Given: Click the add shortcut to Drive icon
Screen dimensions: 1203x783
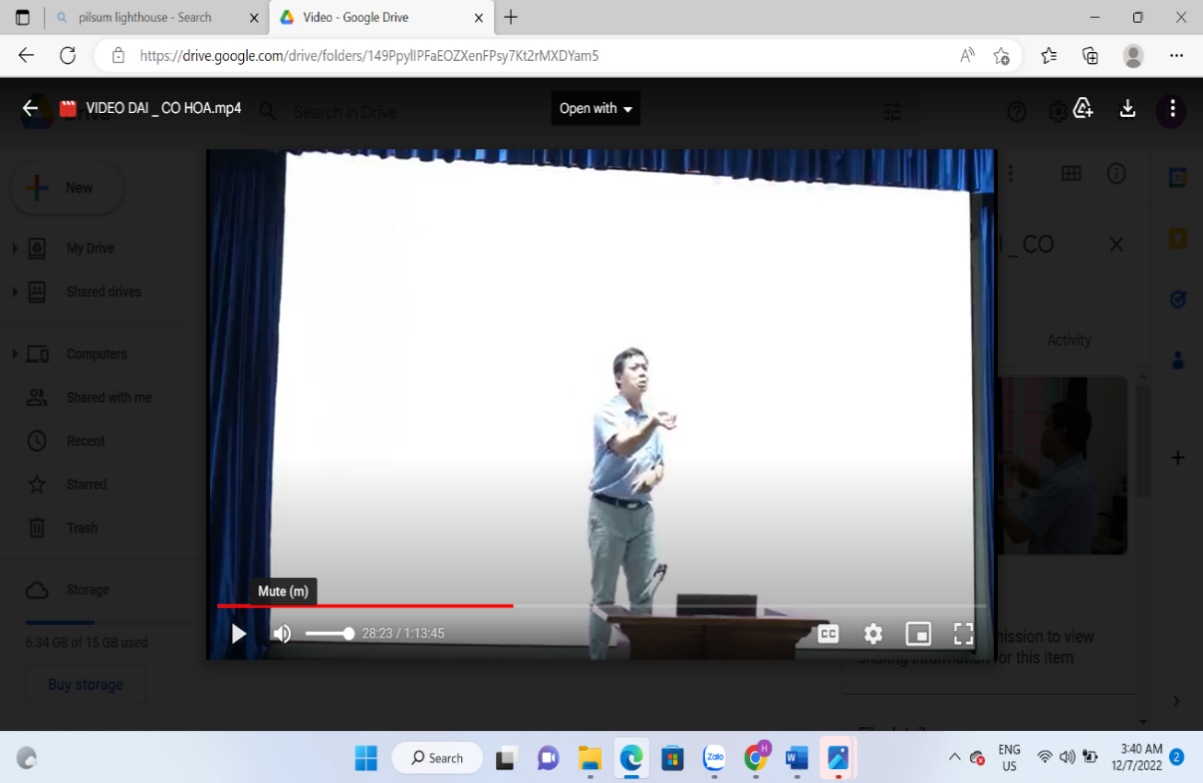Looking at the screenshot, I should 1083,109.
